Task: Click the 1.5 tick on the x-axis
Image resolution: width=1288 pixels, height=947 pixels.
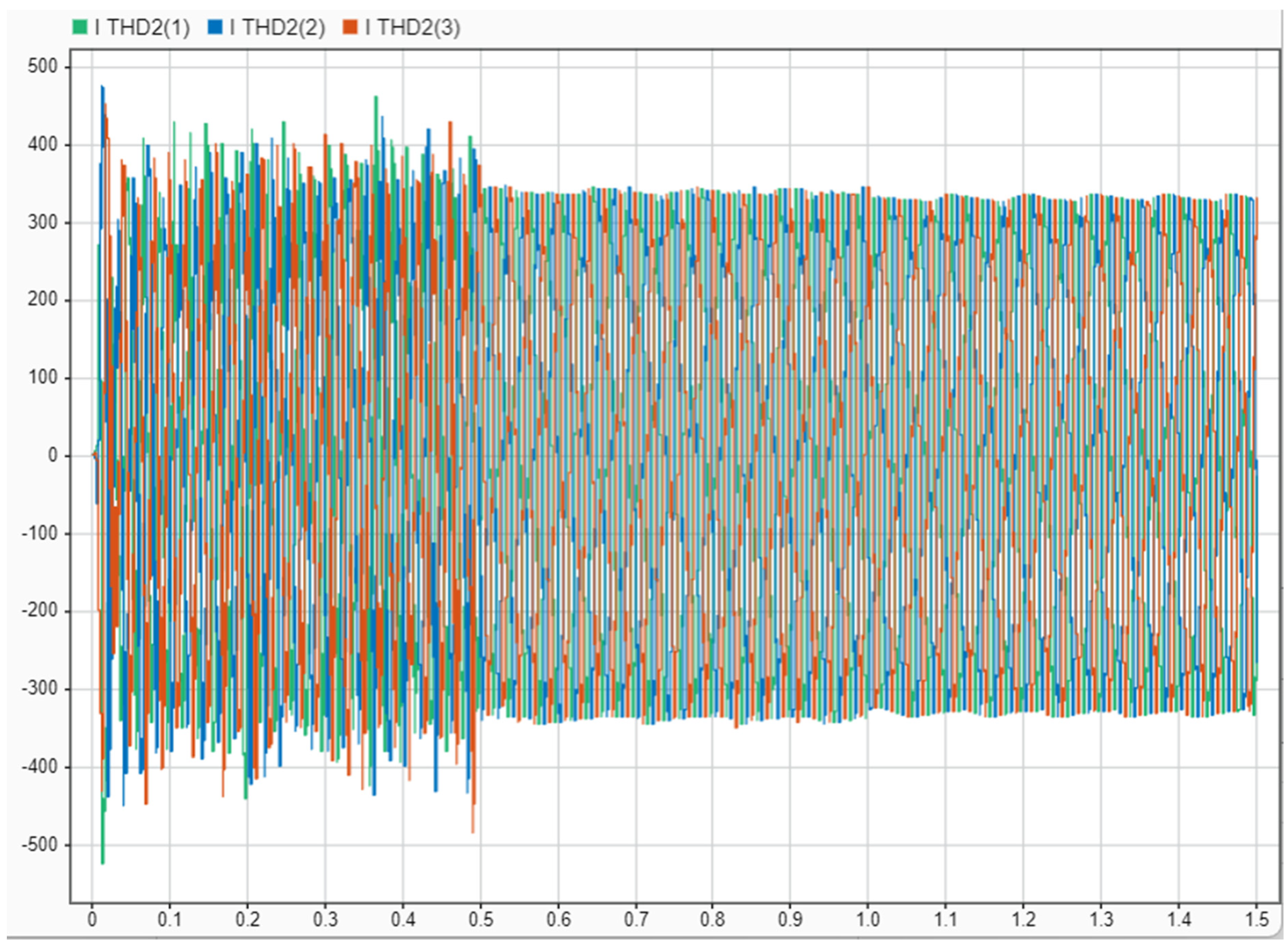Action: [x=1256, y=920]
